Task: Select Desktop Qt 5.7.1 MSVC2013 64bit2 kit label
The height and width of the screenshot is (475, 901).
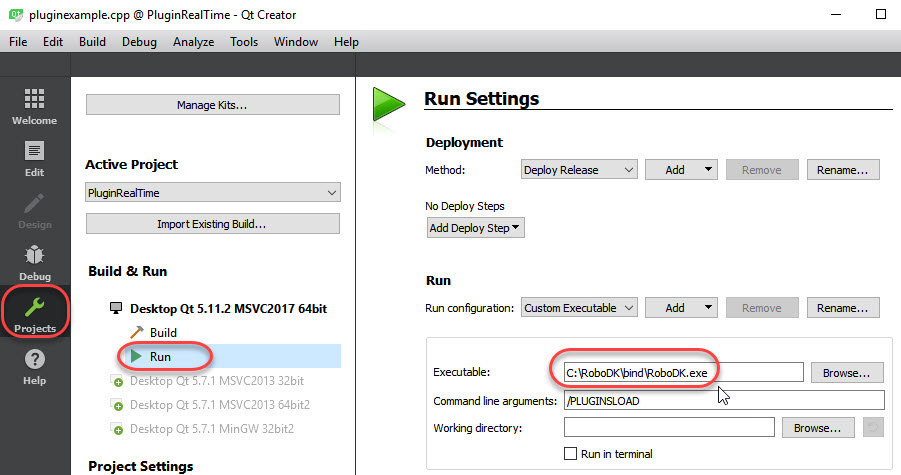Action: [220, 405]
